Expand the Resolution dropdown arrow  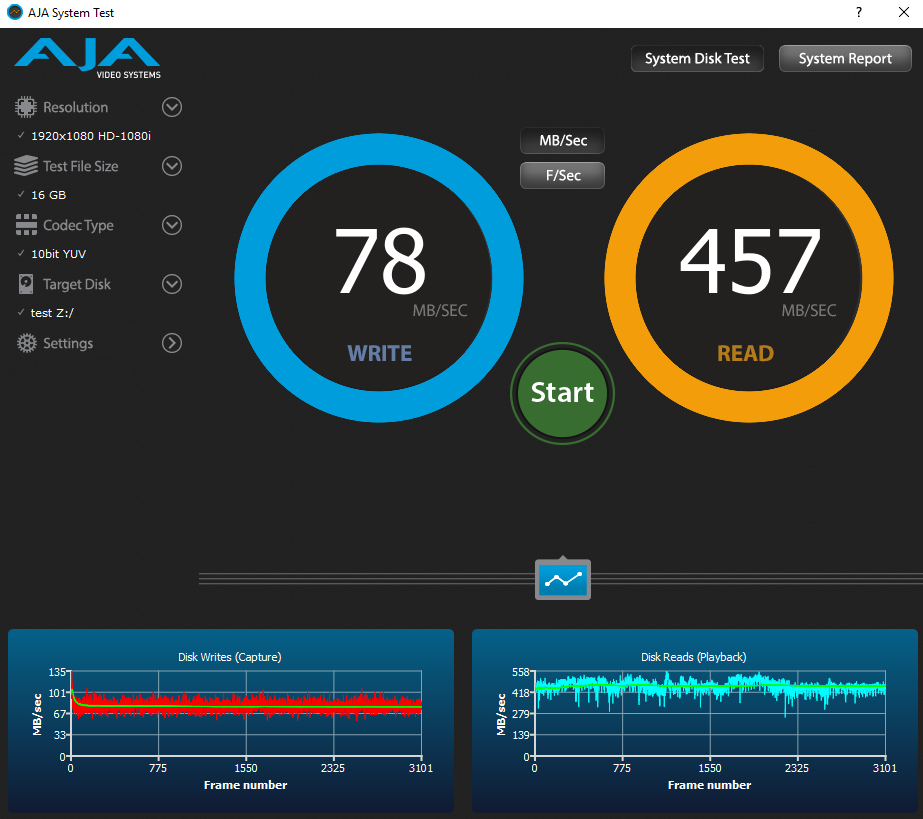pos(172,107)
